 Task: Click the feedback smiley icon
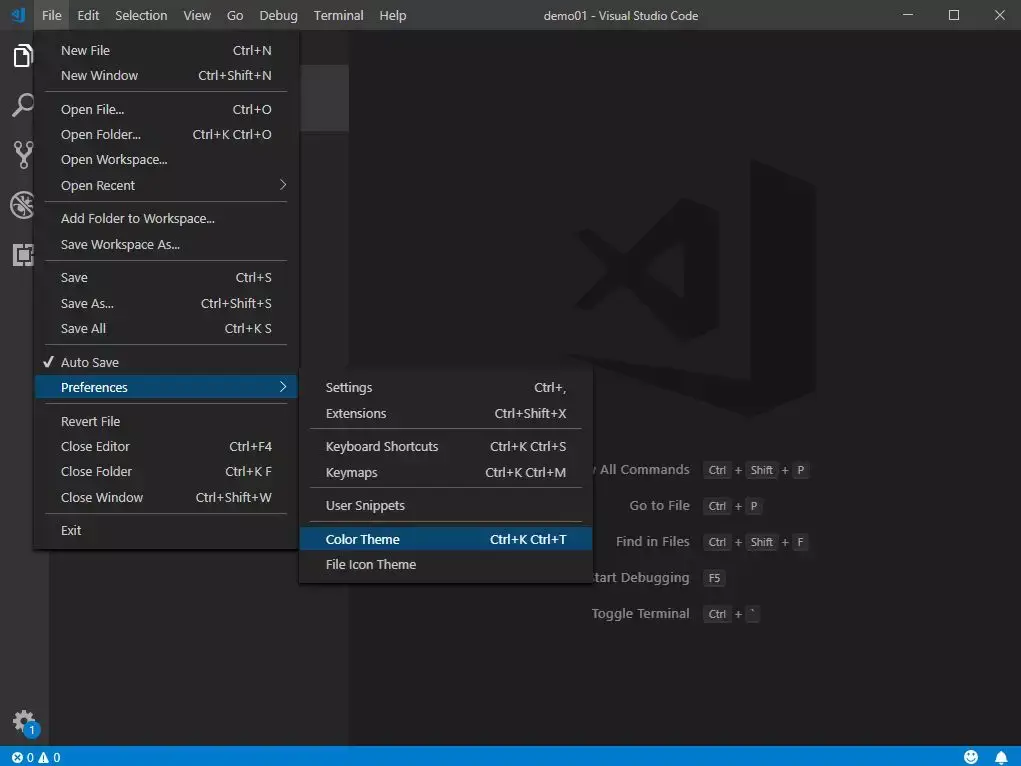click(x=971, y=757)
